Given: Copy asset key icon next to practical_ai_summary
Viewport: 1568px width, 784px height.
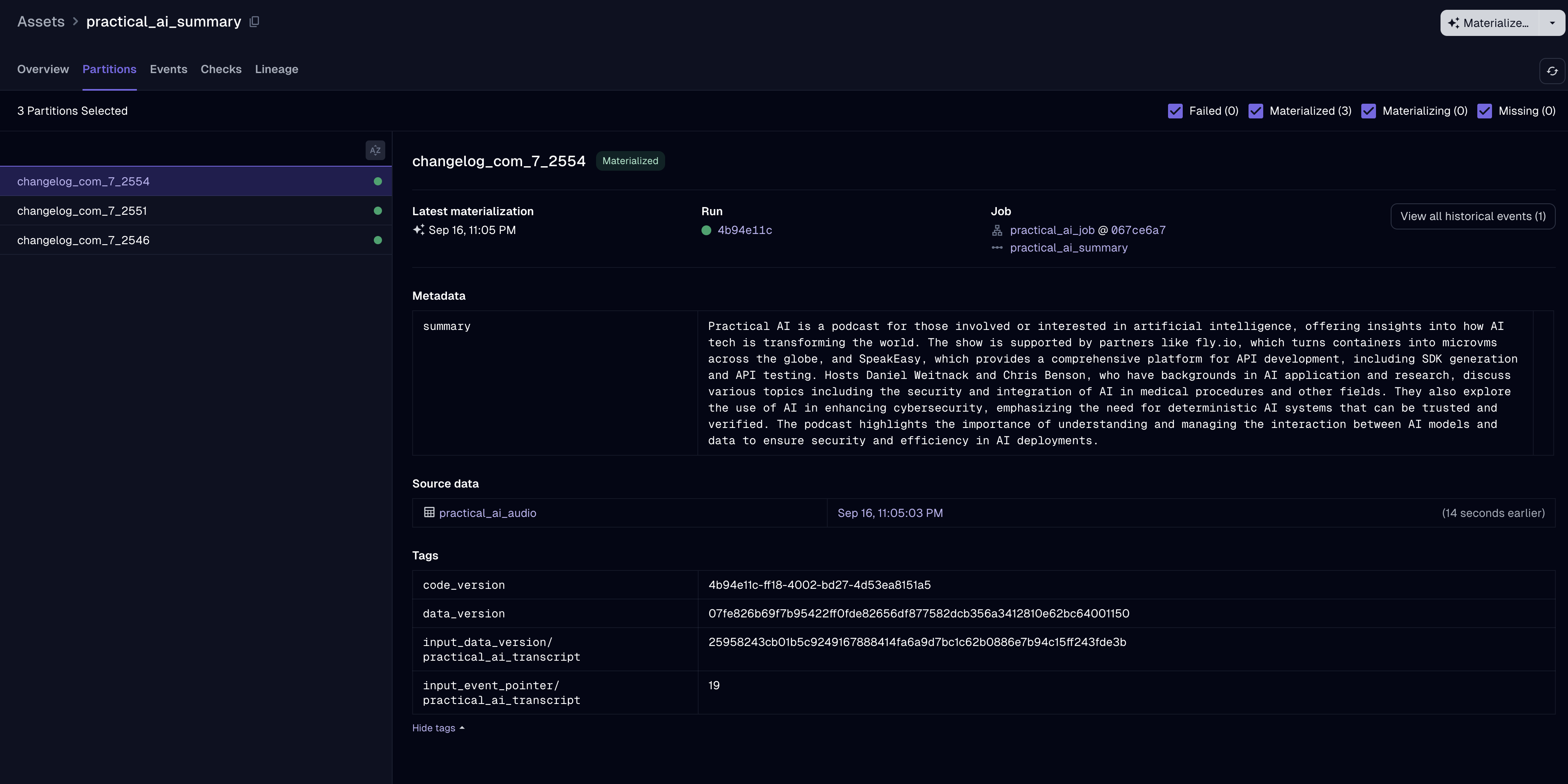Looking at the screenshot, I should [255, 22].
